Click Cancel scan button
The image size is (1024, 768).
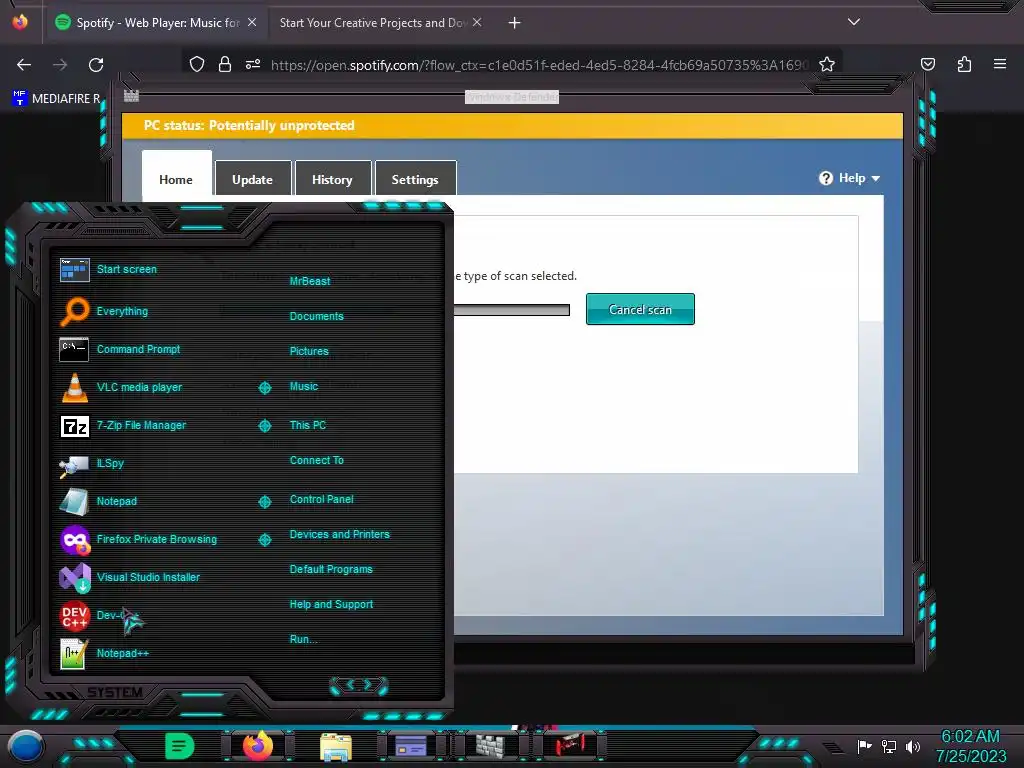coord(640,309)
